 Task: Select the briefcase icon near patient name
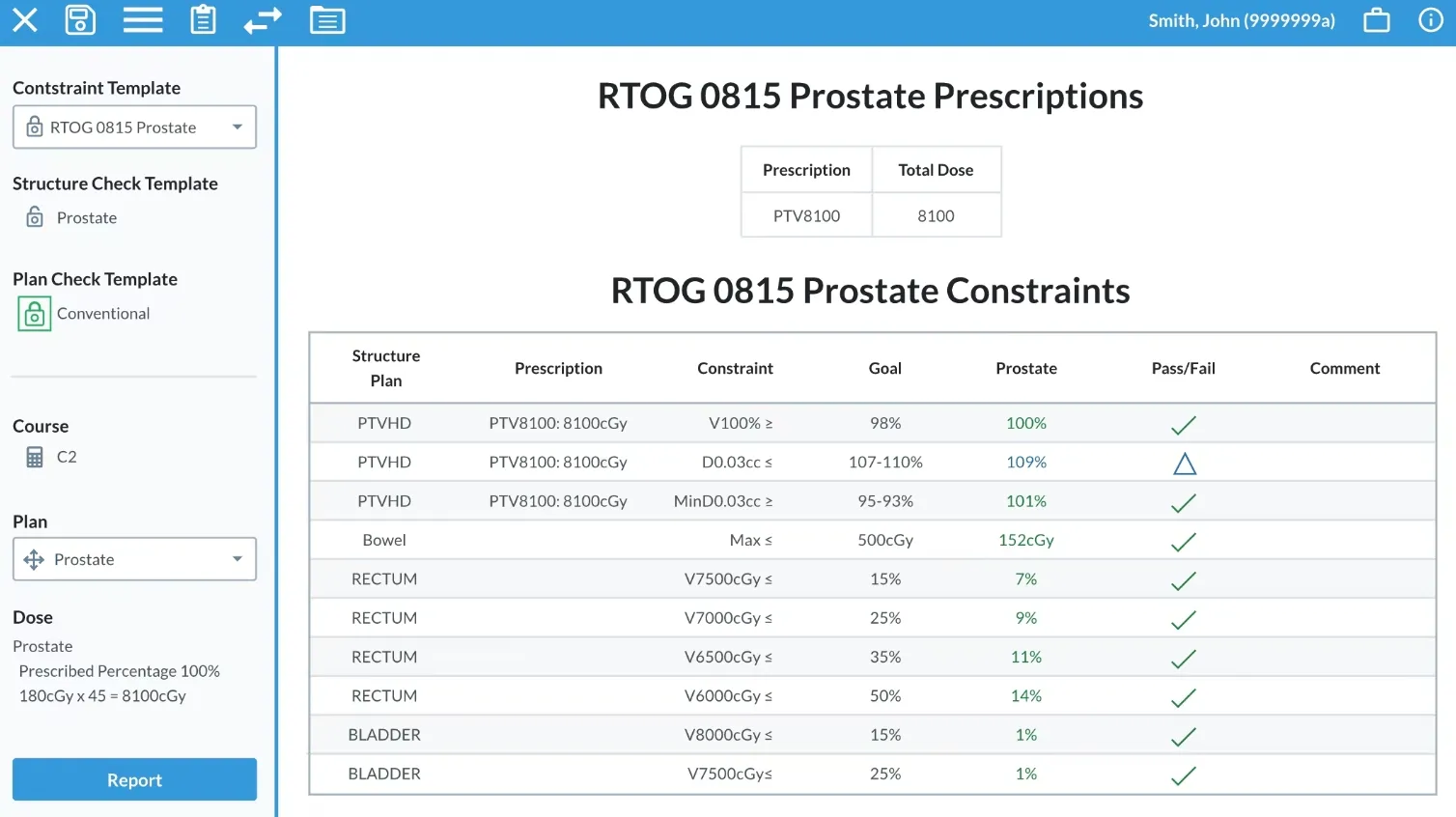tap(1377, 20)
